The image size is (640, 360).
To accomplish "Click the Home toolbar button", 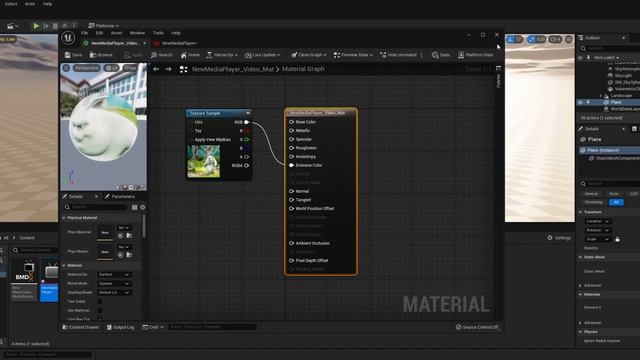I will pos(190,55).
